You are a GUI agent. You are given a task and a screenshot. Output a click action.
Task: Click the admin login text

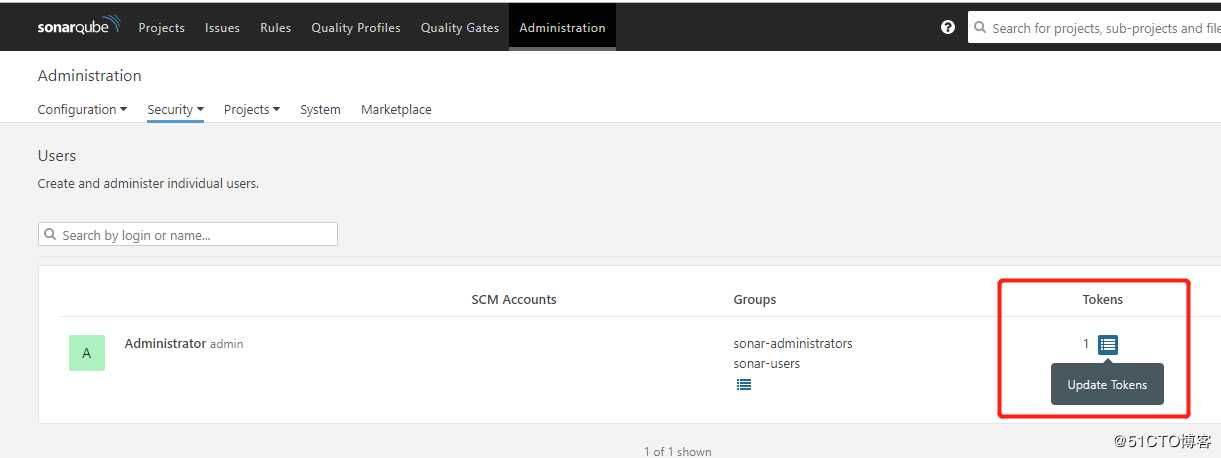pos(226,343)
